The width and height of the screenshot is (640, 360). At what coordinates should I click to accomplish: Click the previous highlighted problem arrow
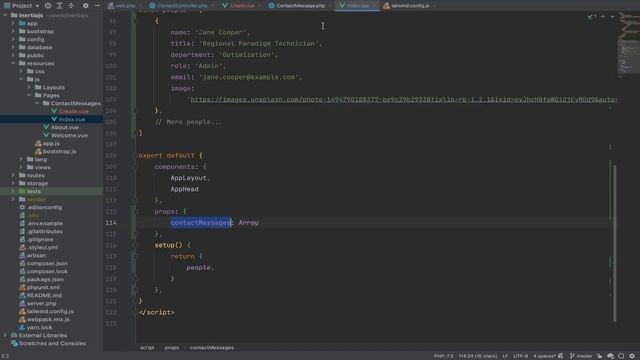[x=603, y=17]
